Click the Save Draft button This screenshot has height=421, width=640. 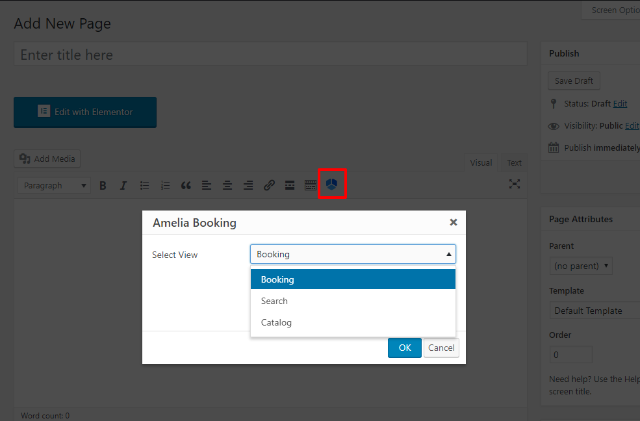[574, 81]
